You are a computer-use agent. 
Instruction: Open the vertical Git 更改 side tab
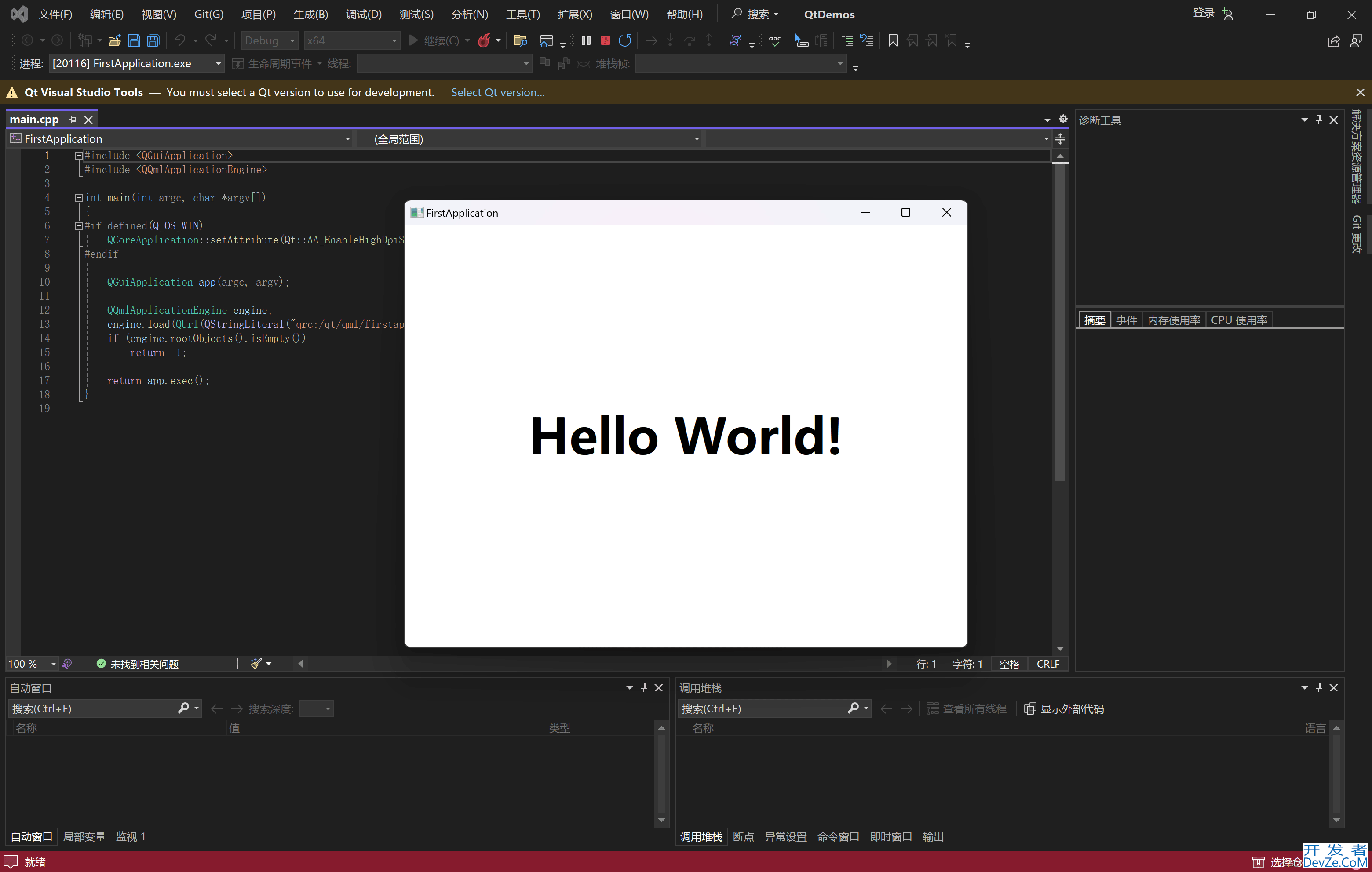click(x=1357, y=234)
